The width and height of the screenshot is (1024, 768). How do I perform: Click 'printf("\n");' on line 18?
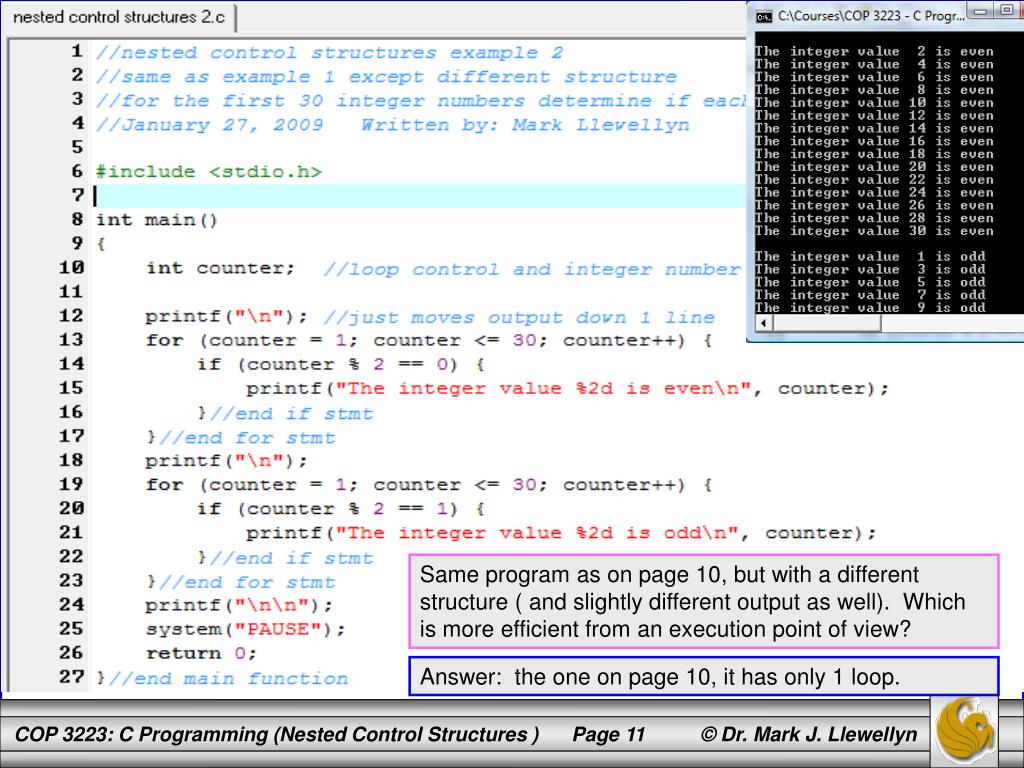pos(226,461)
